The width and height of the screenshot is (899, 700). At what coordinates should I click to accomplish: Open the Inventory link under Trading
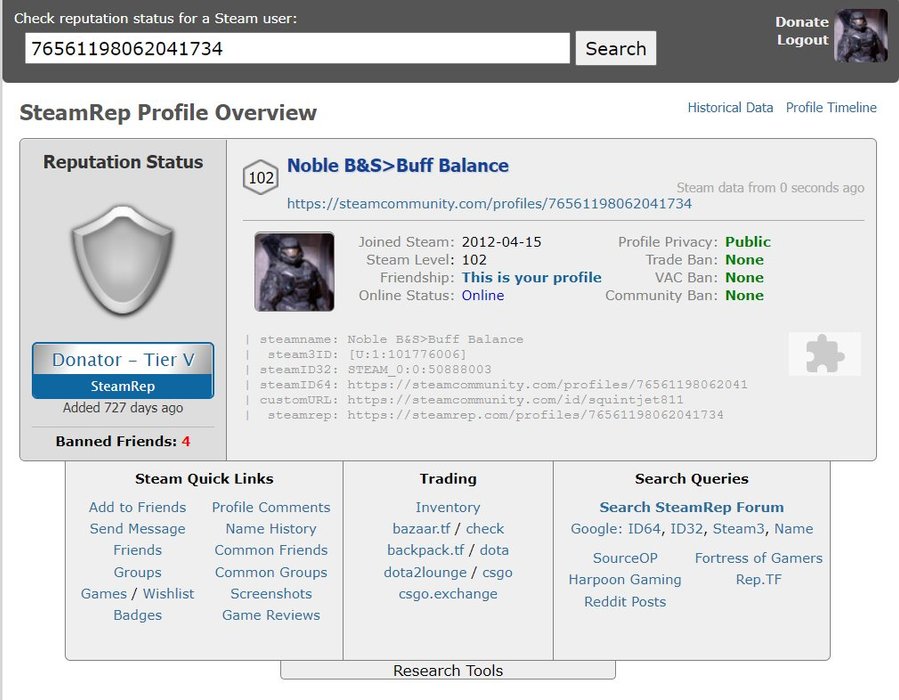448,507
